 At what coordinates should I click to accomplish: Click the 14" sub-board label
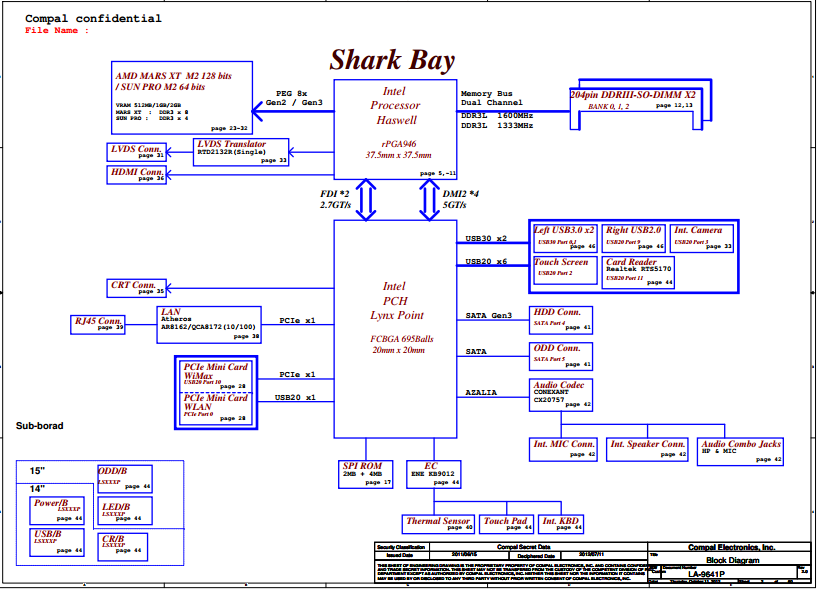tap(37, 489)
